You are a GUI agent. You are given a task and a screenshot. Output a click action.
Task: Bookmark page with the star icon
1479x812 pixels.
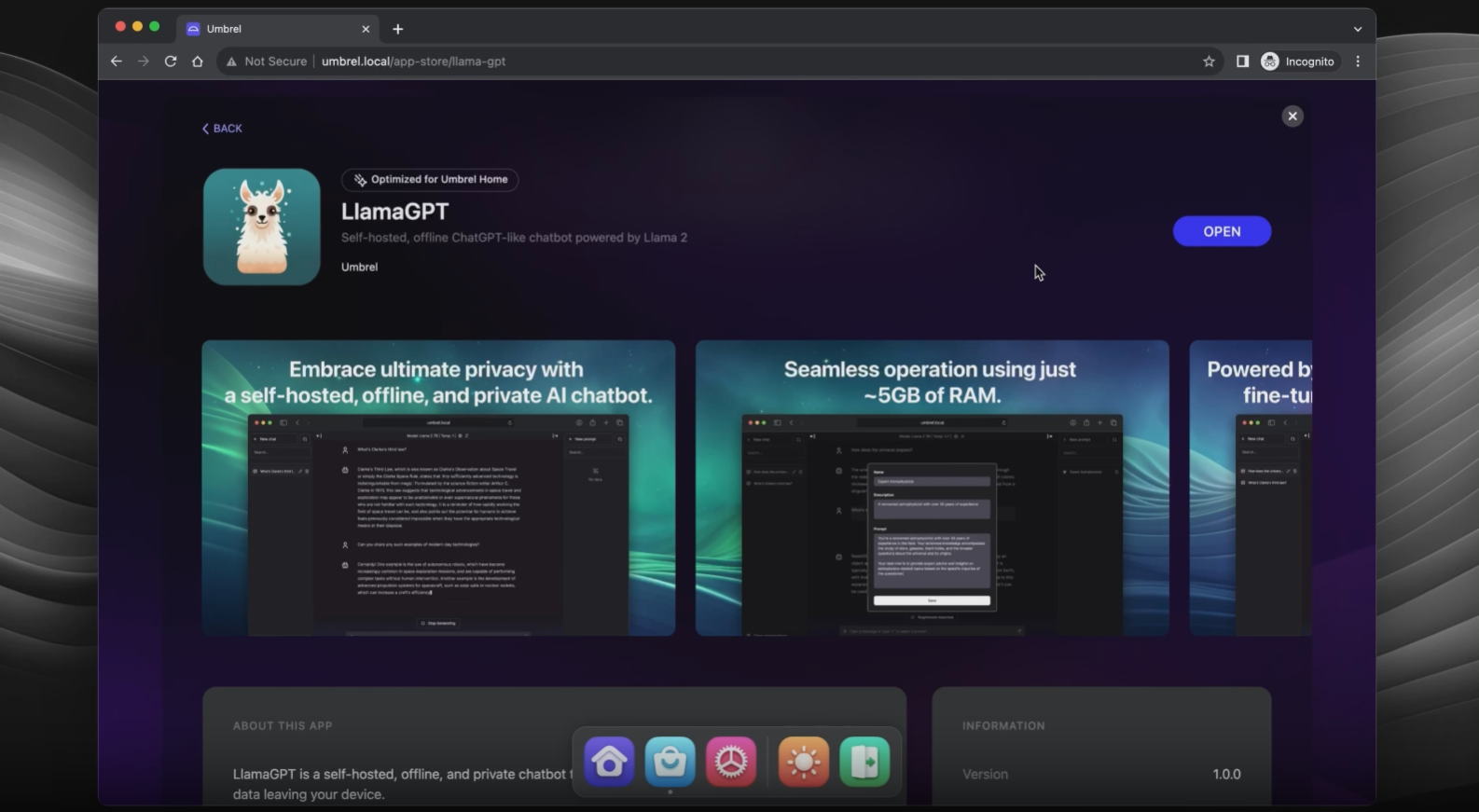1209,62
